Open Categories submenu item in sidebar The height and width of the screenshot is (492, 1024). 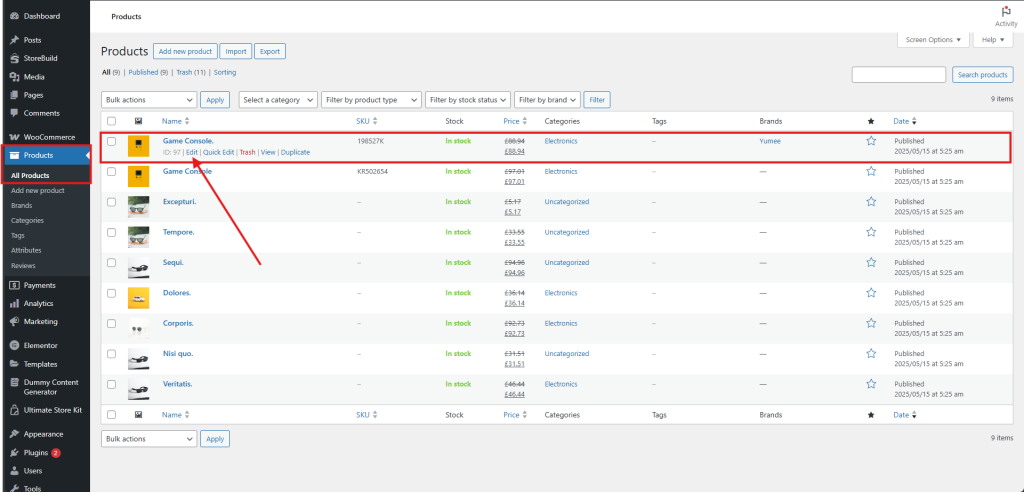[27, 220]
